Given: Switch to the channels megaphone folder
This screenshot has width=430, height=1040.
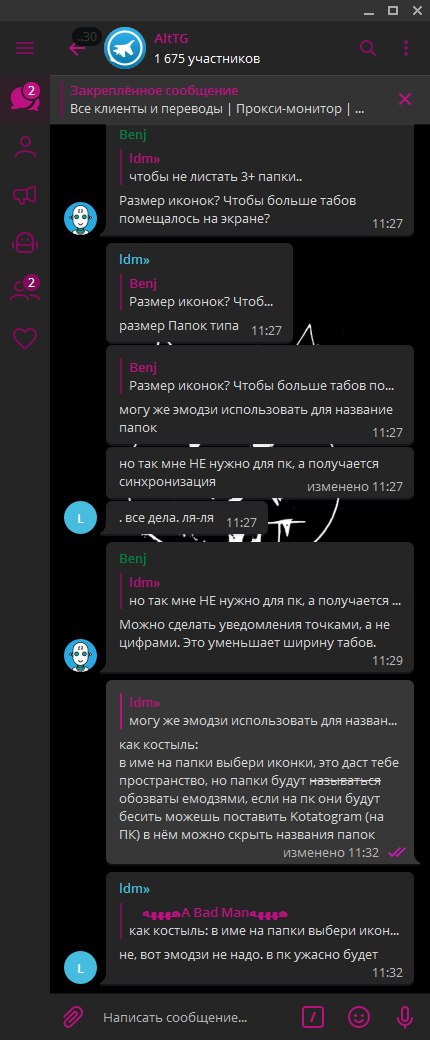Looking at the screenshot, I should [x=25, y=194].
